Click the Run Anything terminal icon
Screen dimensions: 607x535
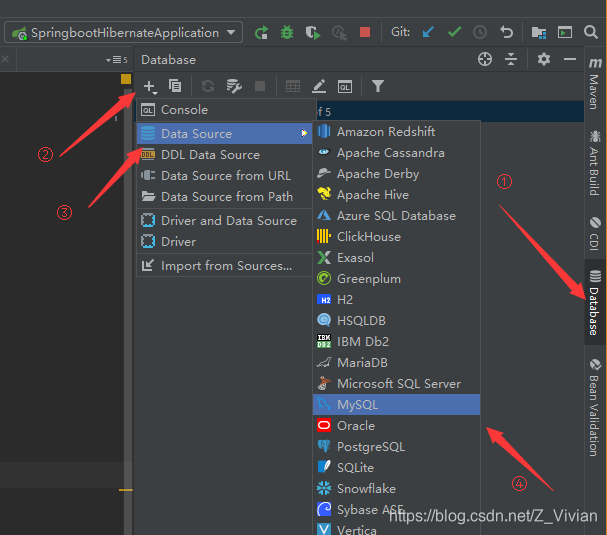pos(565,32)
